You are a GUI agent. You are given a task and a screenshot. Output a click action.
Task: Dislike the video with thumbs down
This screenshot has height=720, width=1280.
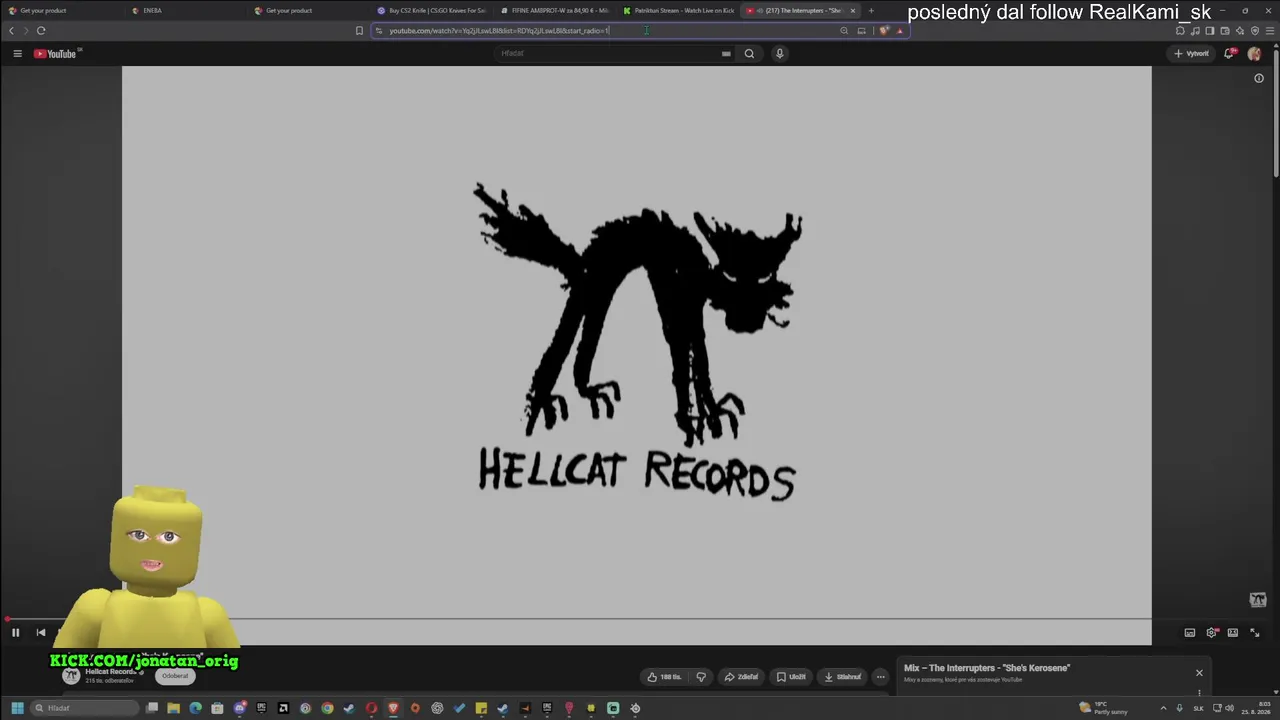click(701, 677)
